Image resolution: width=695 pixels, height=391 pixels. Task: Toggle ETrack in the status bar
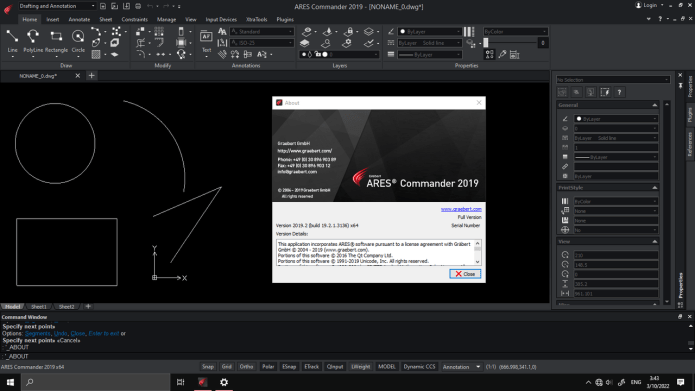coord(312,367)
